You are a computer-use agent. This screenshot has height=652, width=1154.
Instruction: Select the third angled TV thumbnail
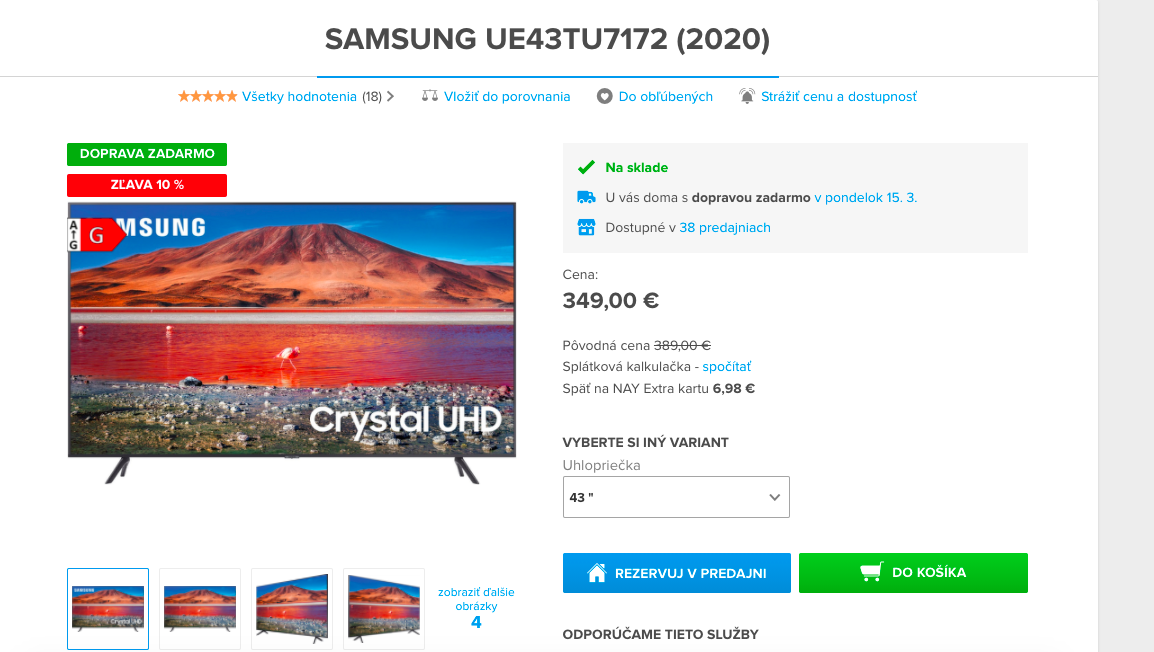click(291, 609)
